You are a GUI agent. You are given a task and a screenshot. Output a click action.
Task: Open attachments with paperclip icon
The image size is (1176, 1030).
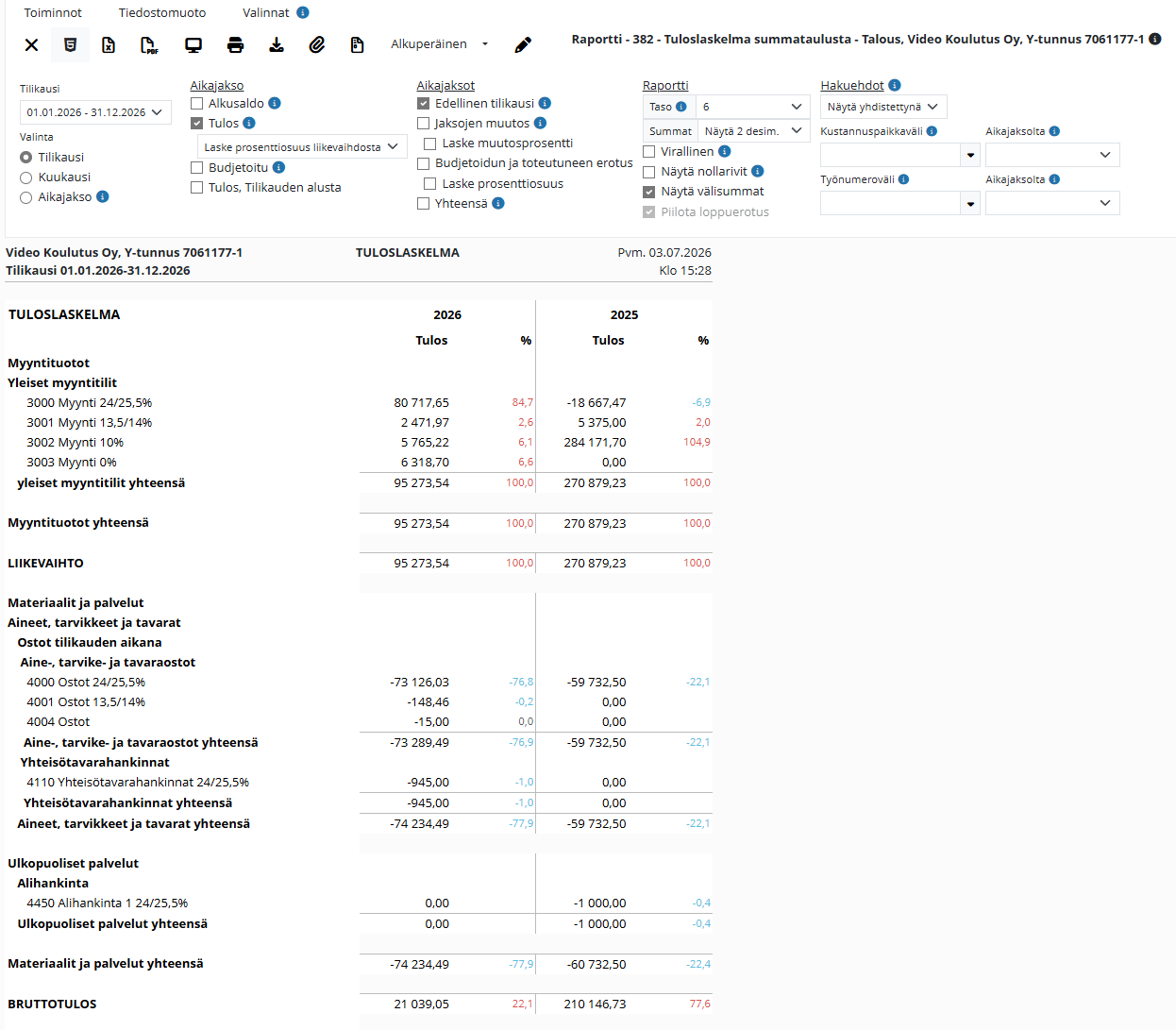pyautogui.click(x=317, y=44)
